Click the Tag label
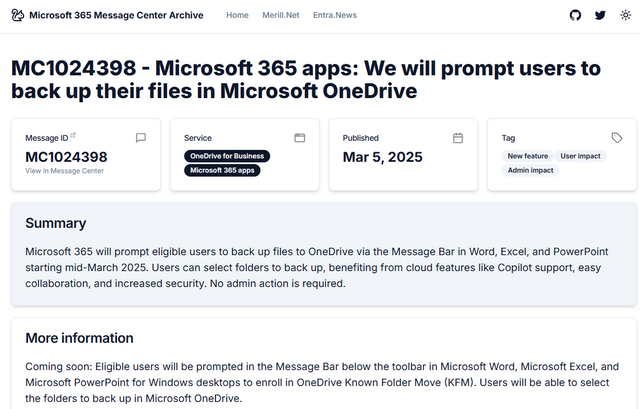This screenshot has width=640, height=409. tap(508, 138)
